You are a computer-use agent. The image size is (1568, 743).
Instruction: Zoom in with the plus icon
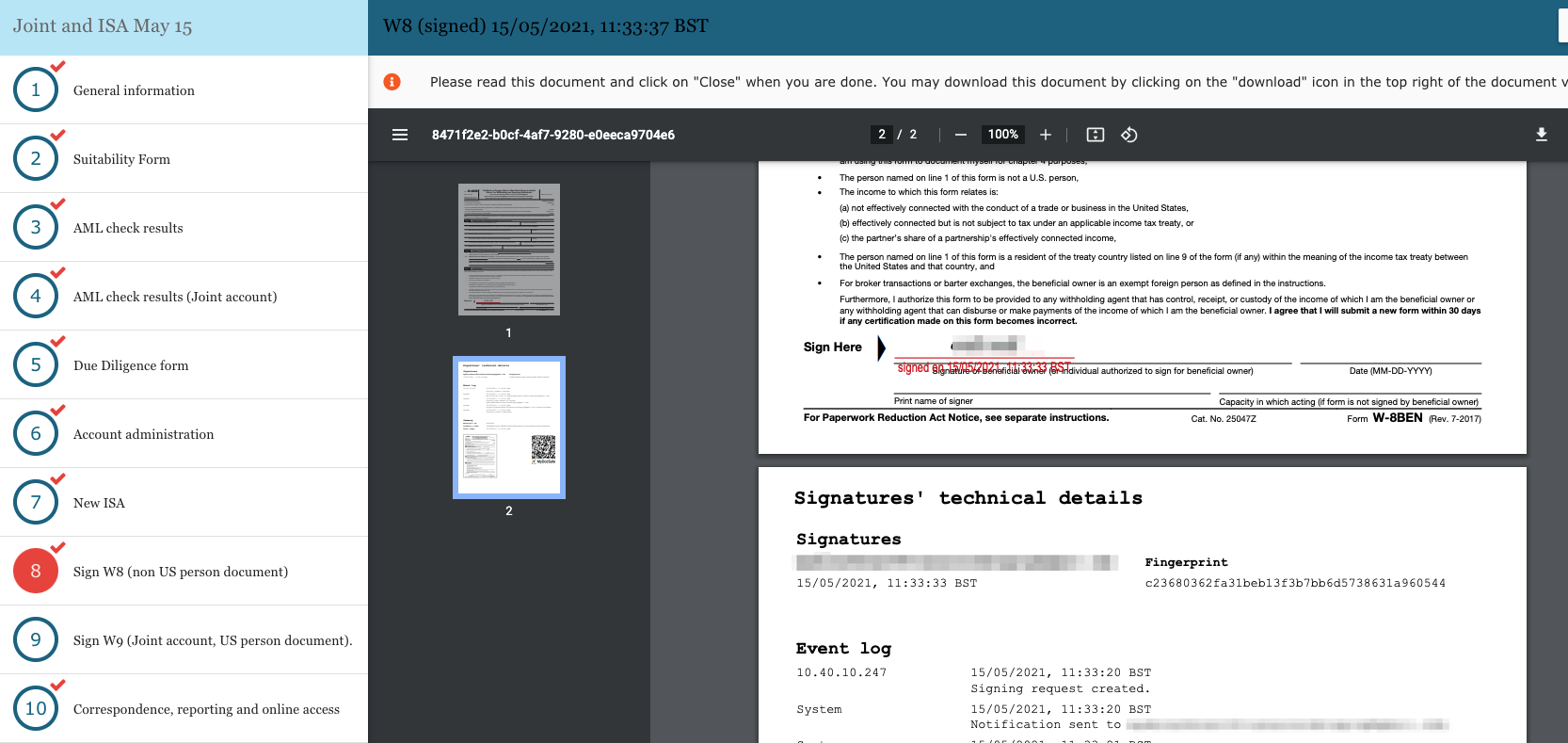pyautogui.click(x=1046, y=135)
